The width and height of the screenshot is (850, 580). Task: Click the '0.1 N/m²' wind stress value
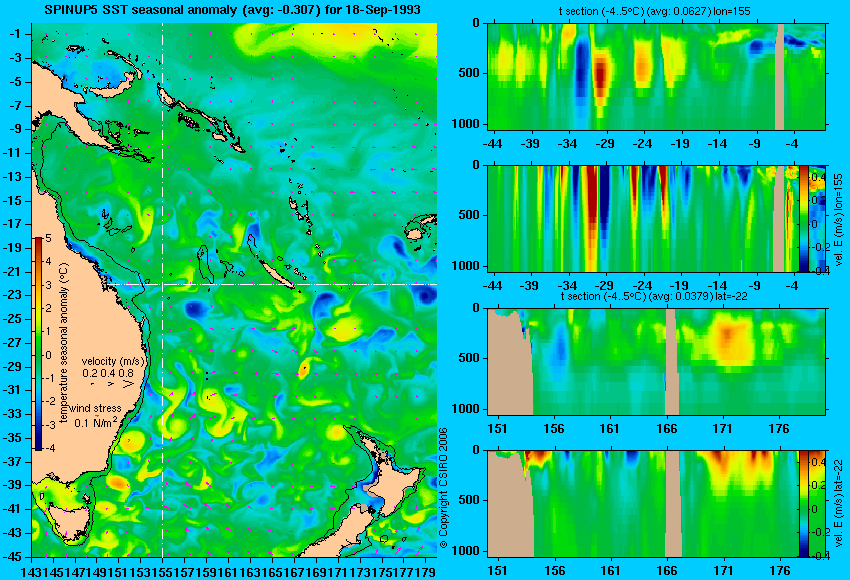96,422
